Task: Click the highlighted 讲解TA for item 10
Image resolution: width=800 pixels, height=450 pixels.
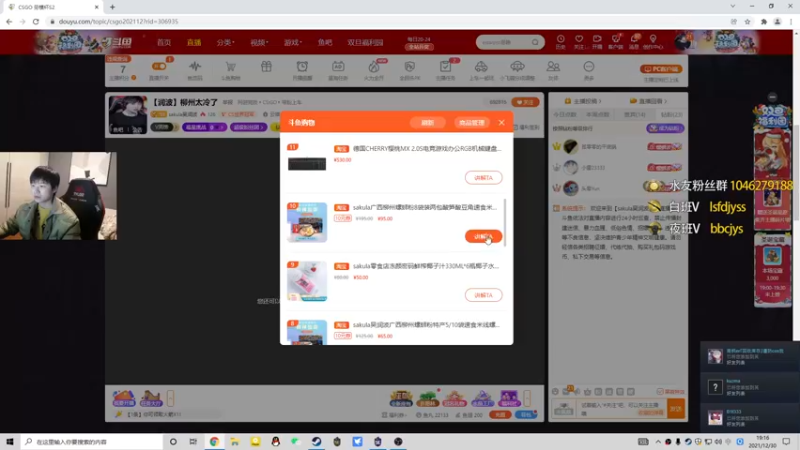Action: pos(483,236)
